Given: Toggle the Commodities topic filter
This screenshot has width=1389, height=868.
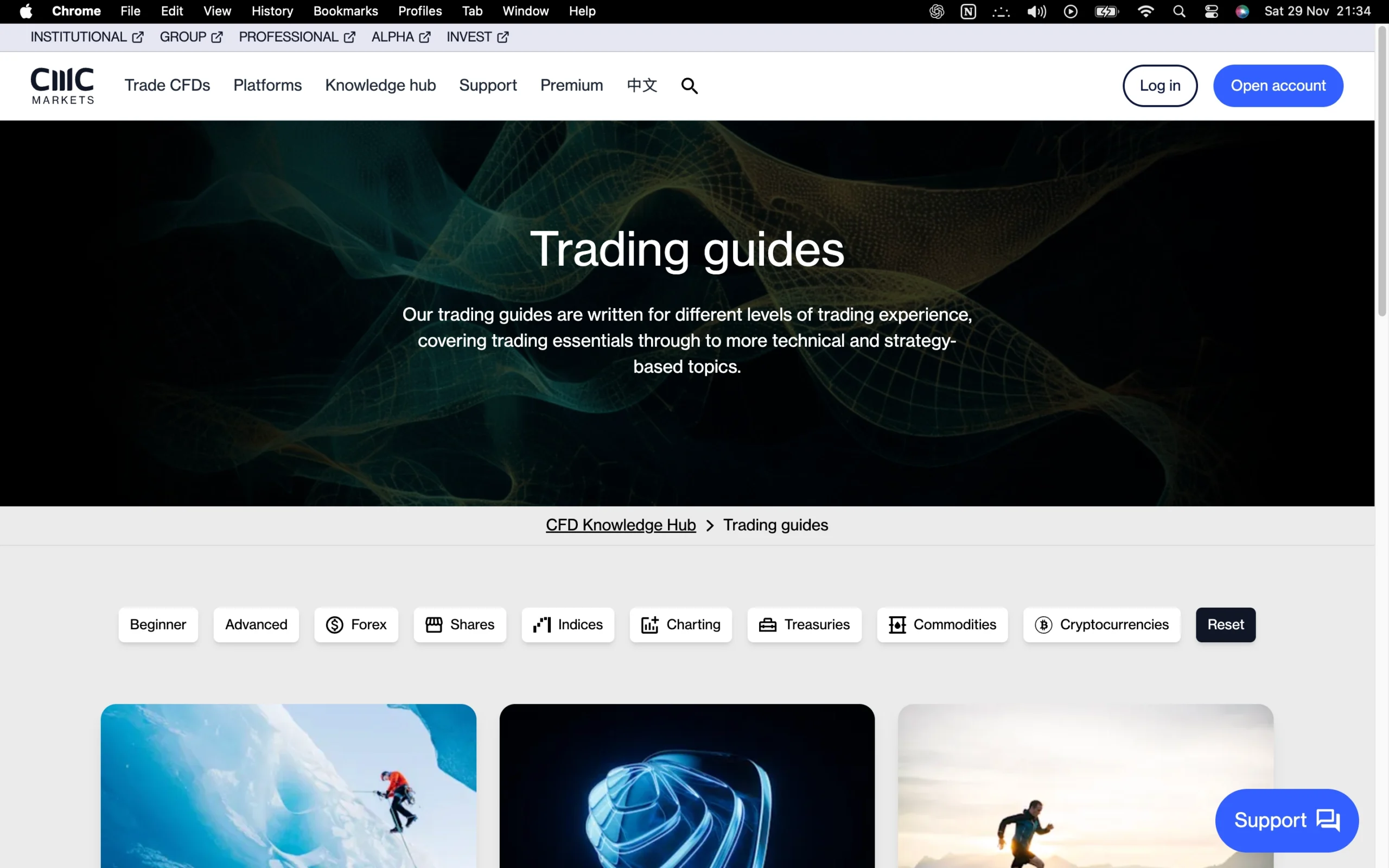Looking at the screenshot, I should click(941, 624).
